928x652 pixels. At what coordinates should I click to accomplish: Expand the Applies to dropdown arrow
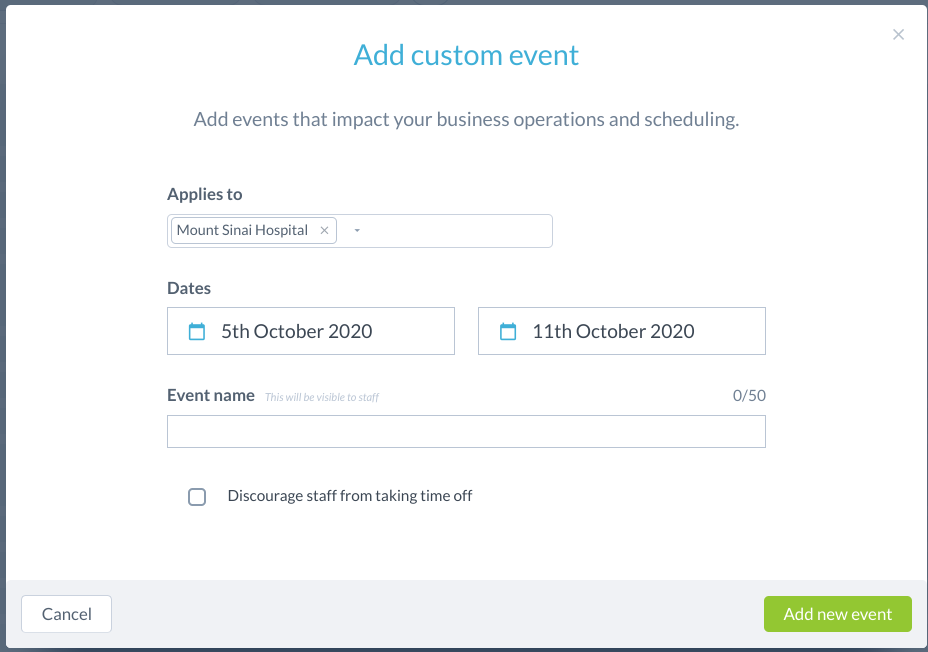point(357,231)
